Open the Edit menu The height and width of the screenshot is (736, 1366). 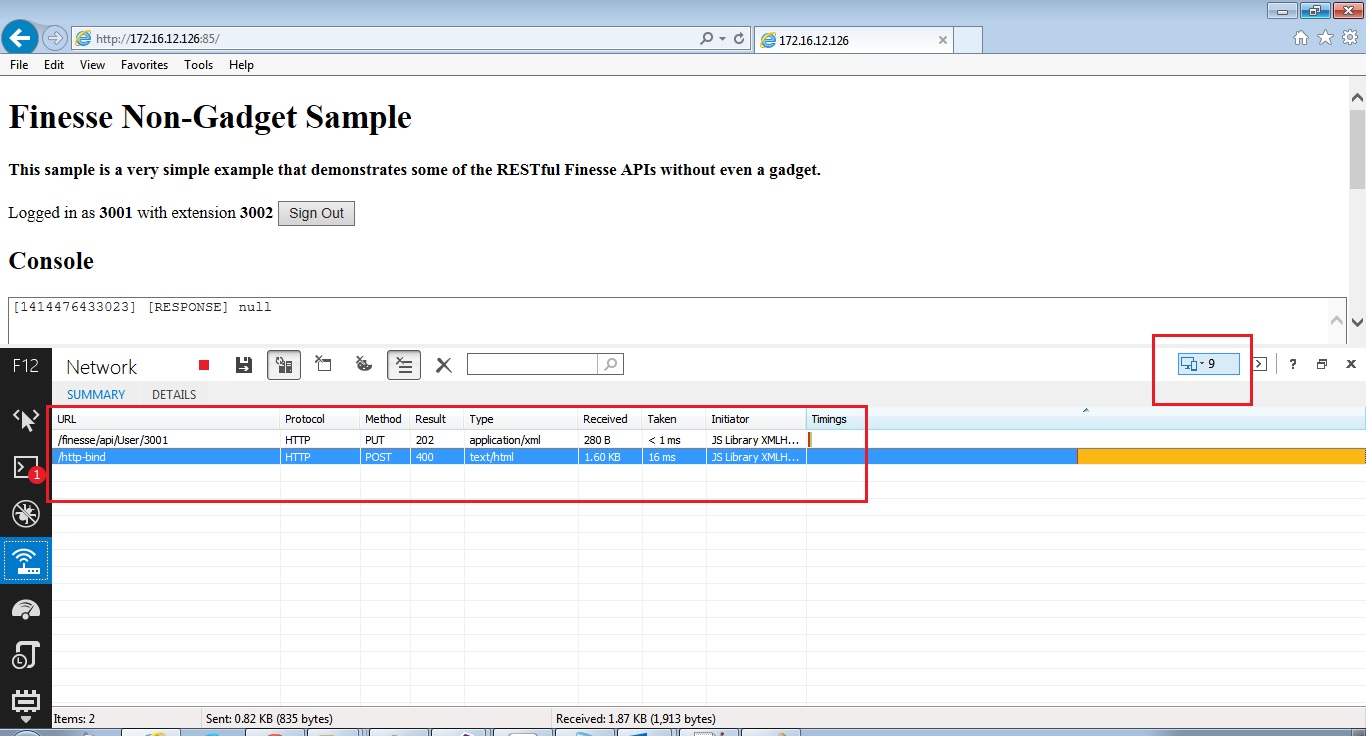[54, 65]
